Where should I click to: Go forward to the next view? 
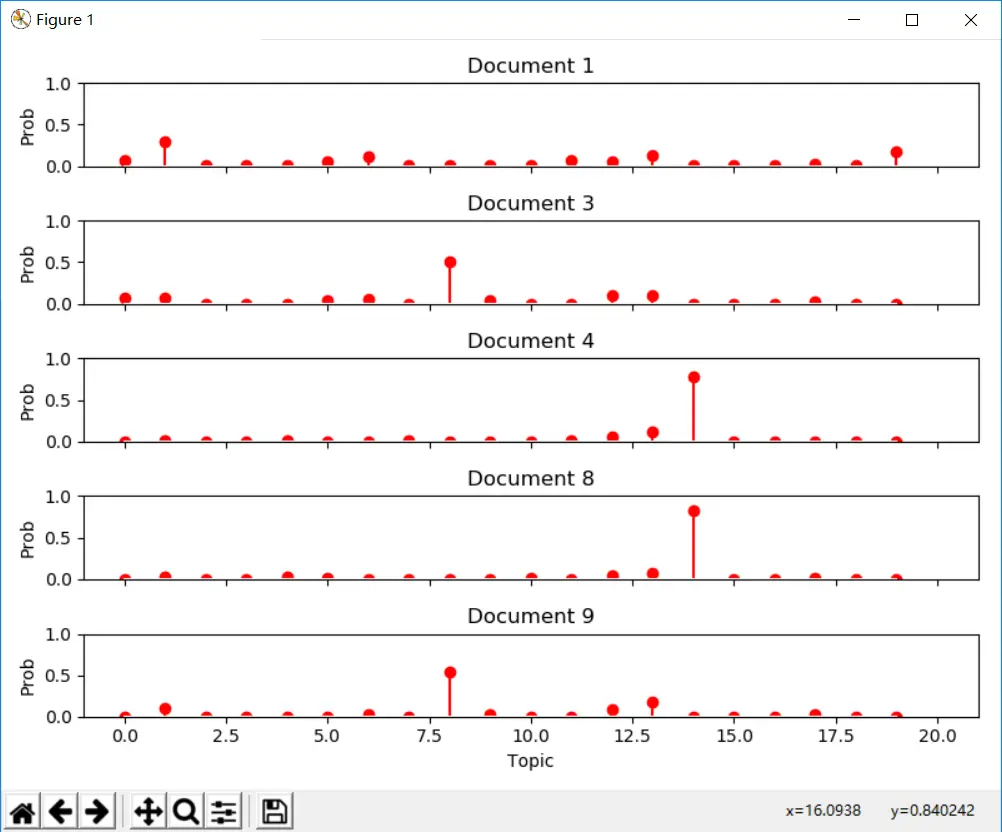coord(97,812)
